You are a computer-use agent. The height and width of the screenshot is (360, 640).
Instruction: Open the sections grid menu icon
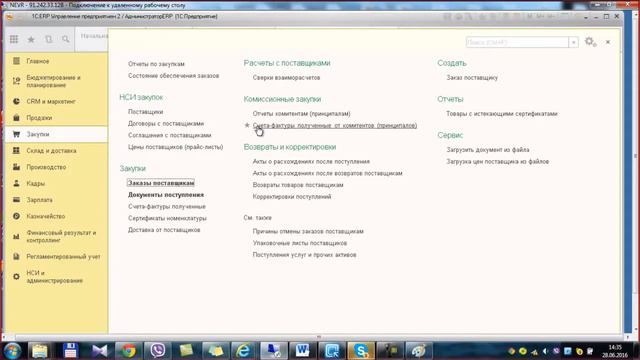(x=14, y=39)
